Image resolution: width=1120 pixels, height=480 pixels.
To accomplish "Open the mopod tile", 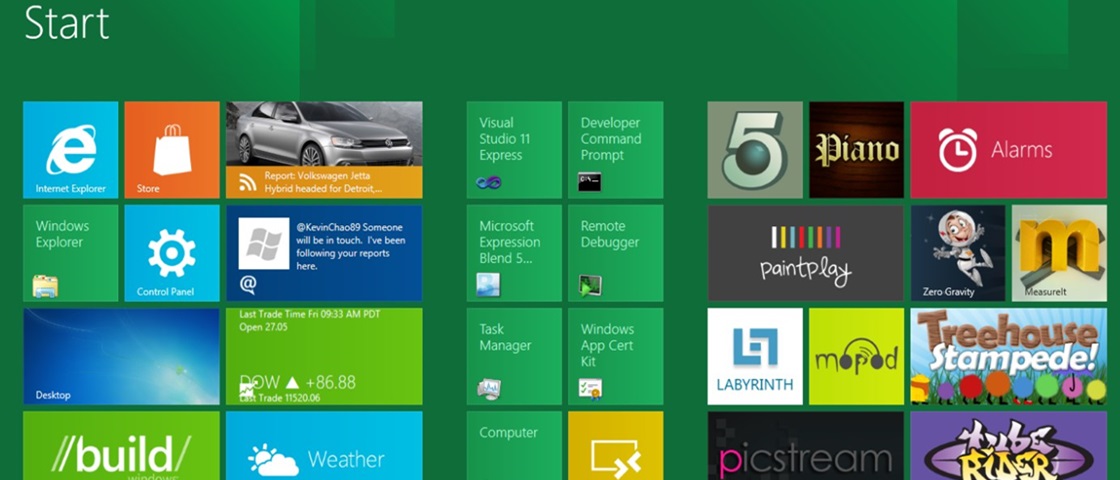I will point(856,356).
